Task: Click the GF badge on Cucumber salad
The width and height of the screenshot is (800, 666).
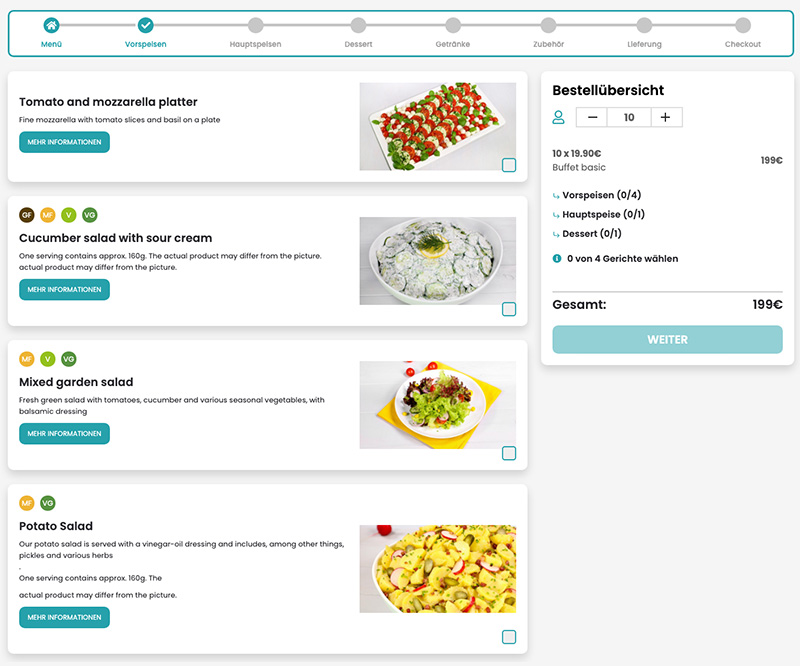Action: 27,215
